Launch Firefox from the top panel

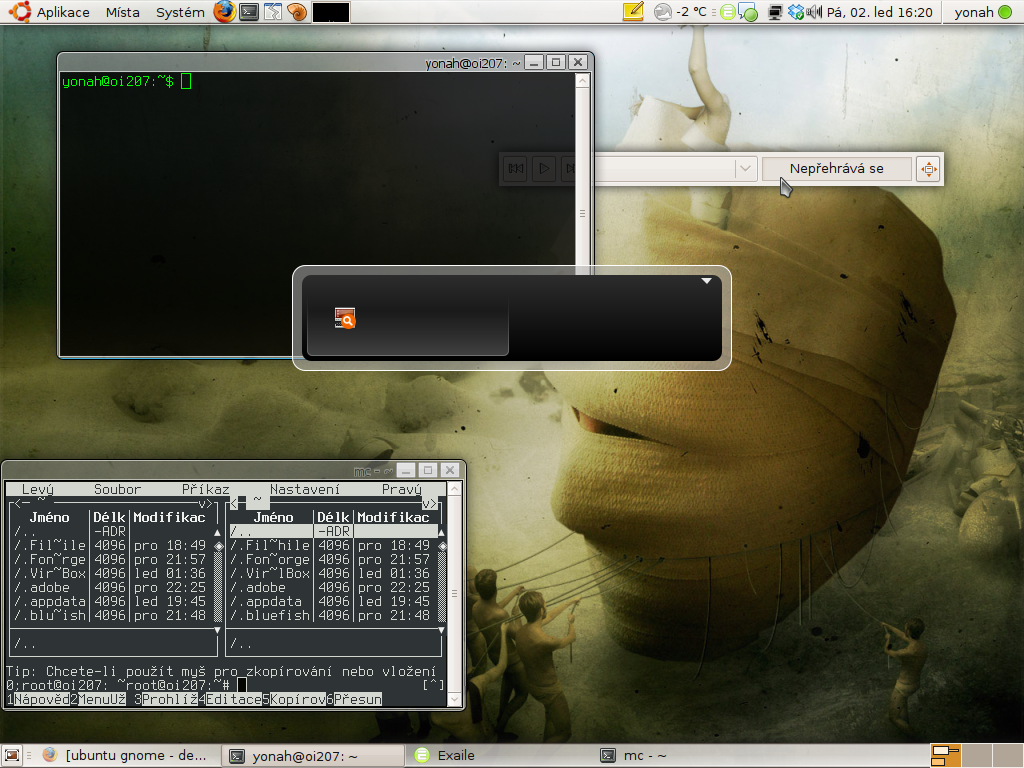(x=225, y=12)
